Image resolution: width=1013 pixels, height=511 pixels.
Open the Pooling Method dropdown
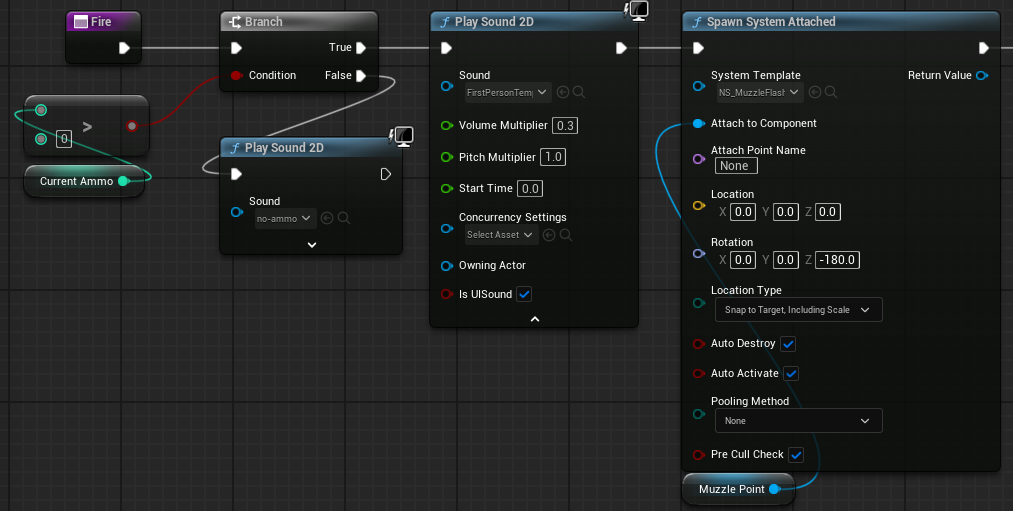pyautogui.click(x=799, y=421)
